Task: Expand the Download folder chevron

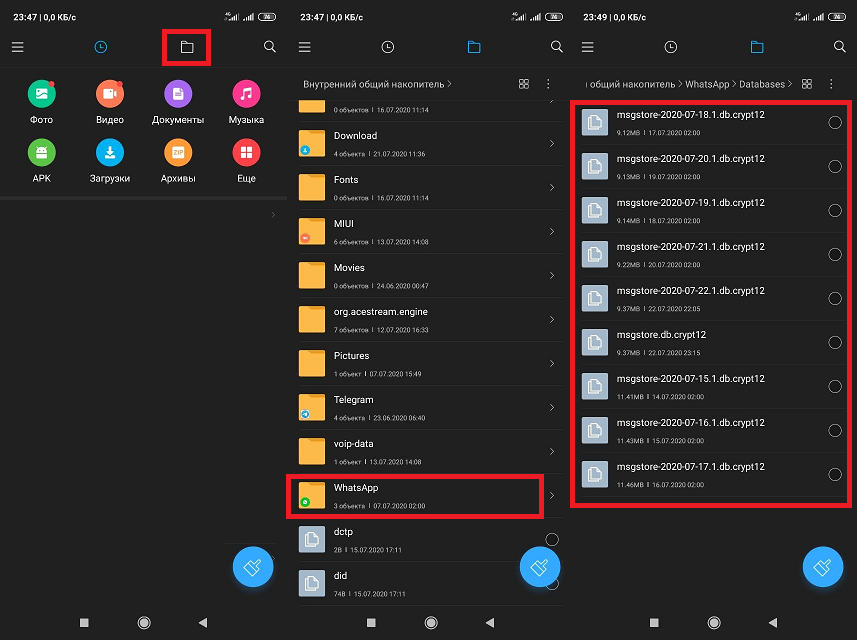Action: coord(552,144)
